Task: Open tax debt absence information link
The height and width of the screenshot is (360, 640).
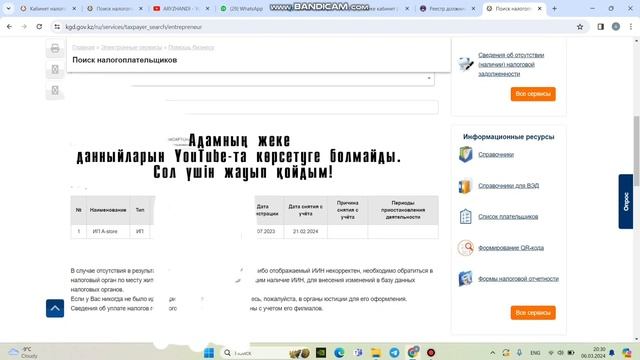Action: pyautogui.click(x=511, y=64)
